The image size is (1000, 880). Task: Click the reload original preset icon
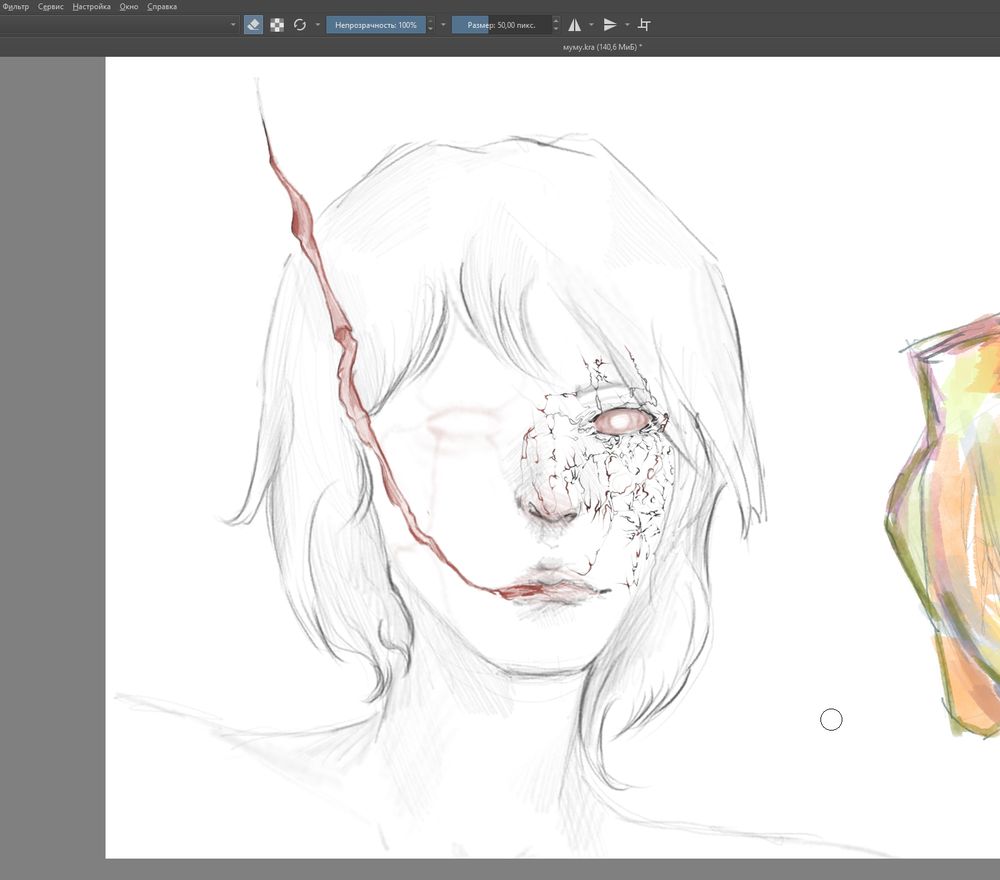[300, 25]
